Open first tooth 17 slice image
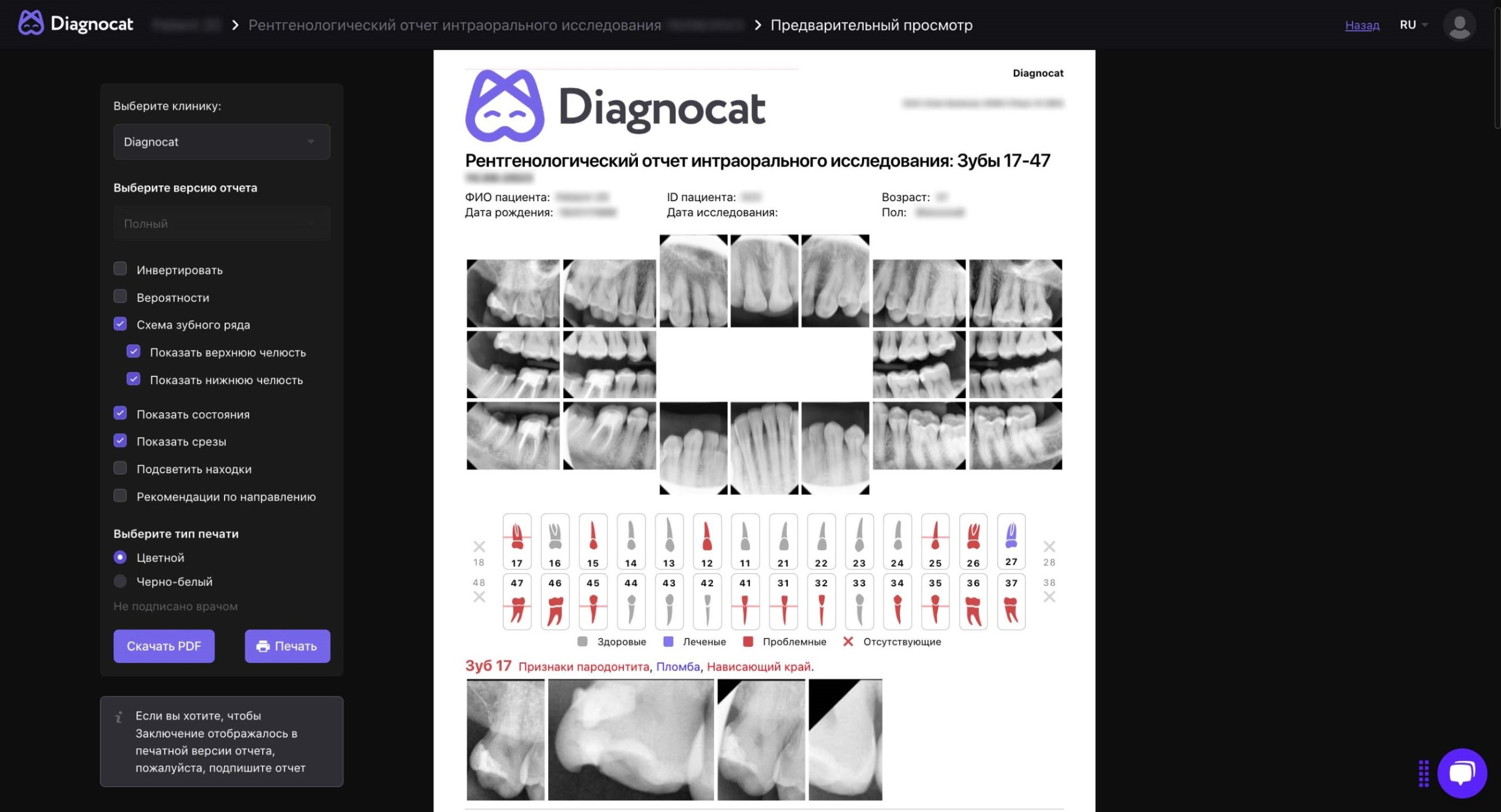 pos(505,739)
